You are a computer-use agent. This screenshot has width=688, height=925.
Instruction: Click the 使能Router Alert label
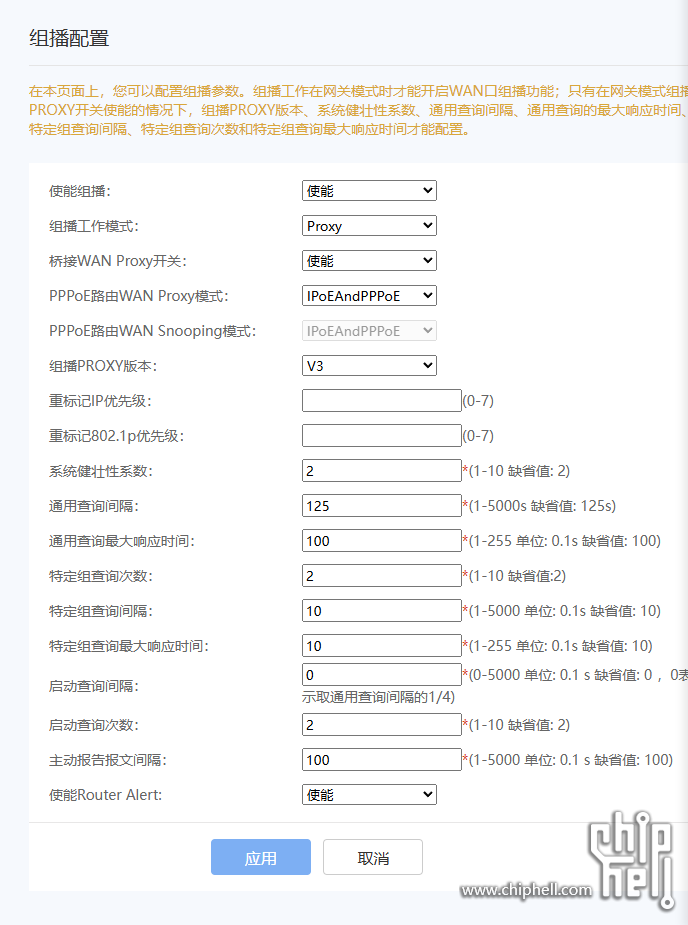[x=106, y=795]
